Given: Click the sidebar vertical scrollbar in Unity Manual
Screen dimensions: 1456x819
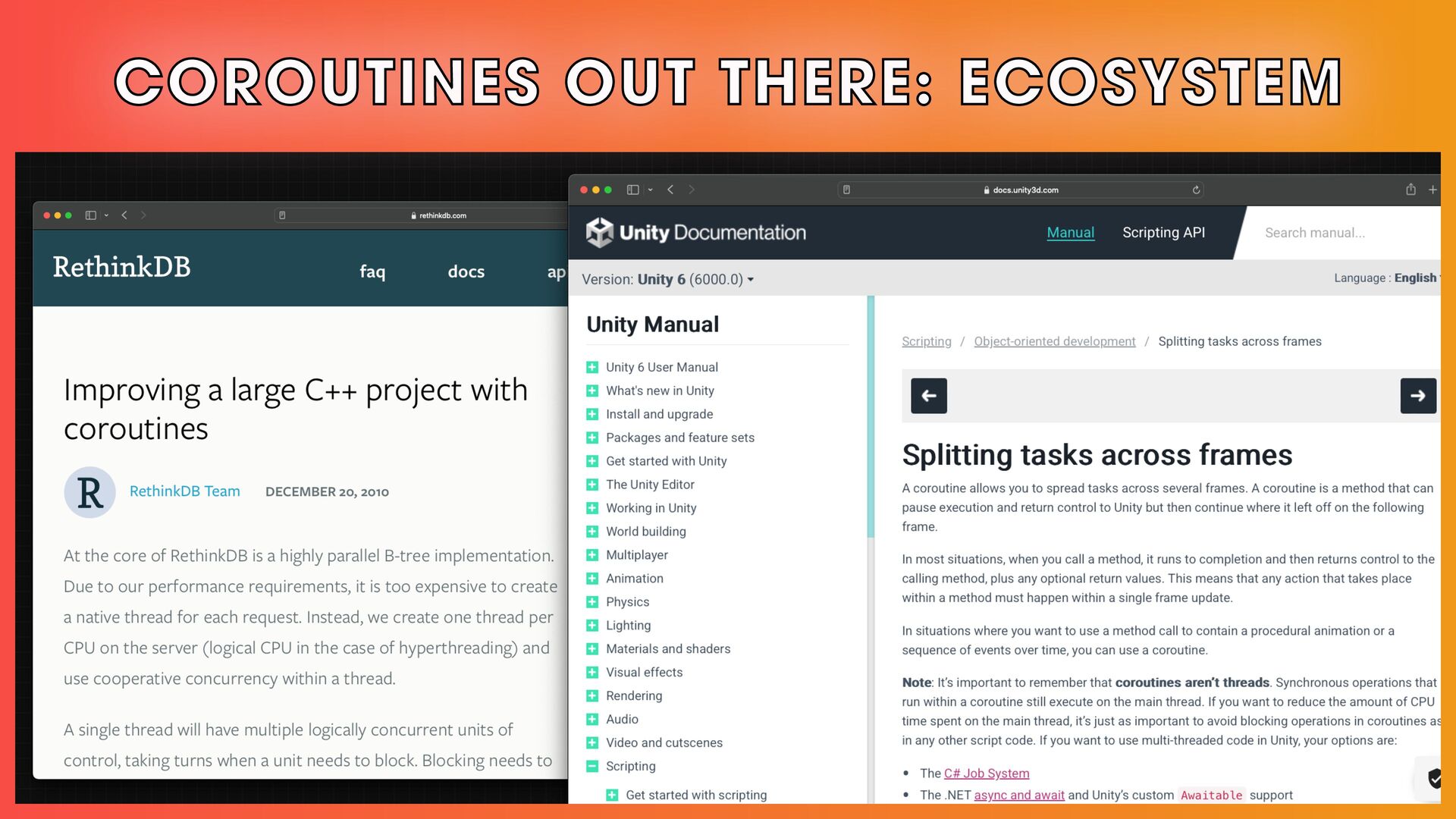Looking at the screenshot, I should (x=871, y=417).
